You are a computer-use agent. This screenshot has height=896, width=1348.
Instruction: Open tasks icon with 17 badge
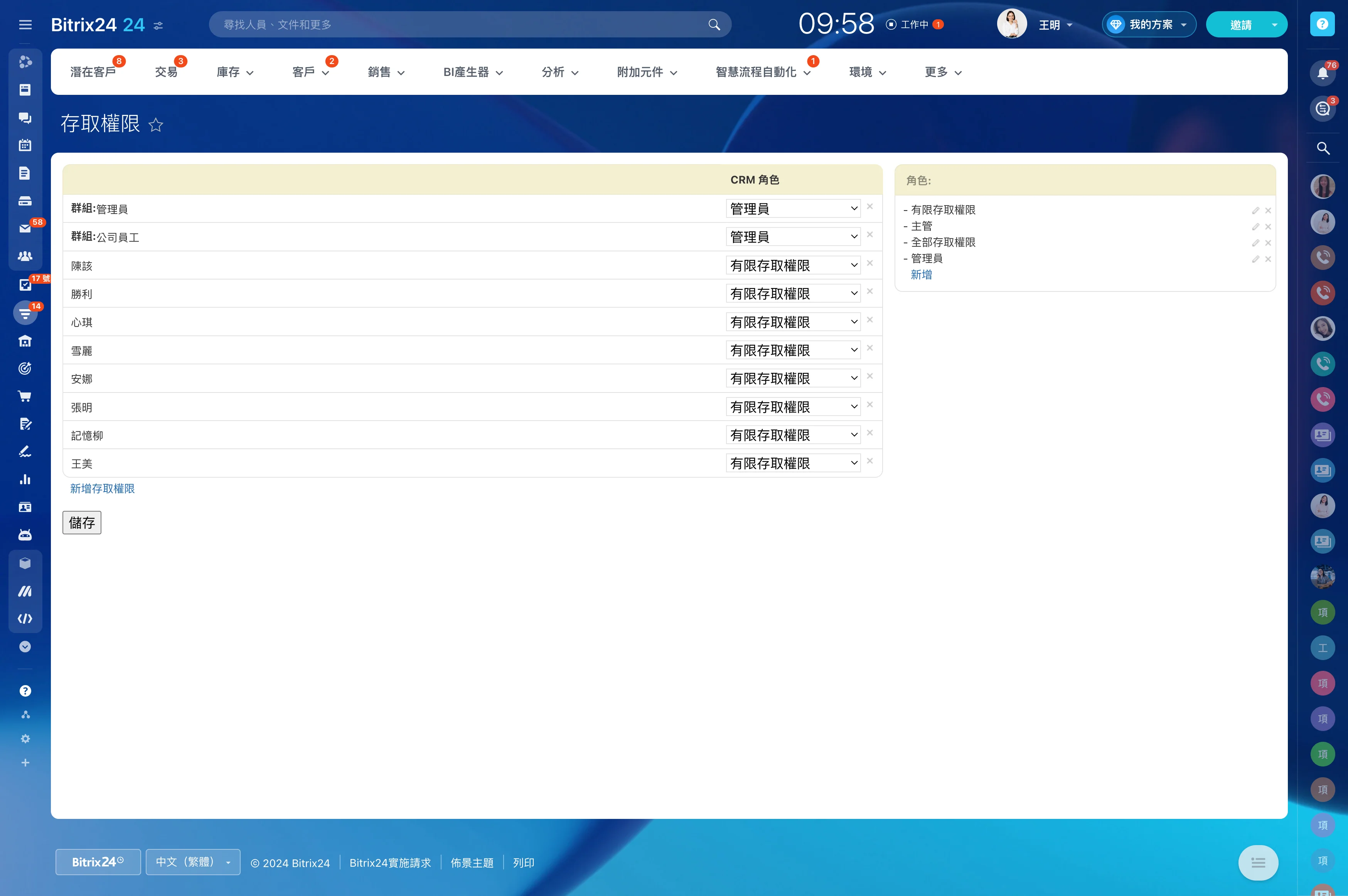click(25, 285)
